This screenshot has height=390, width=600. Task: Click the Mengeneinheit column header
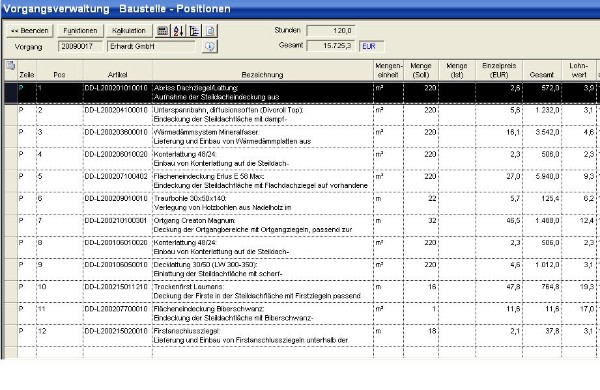tap(388, 70)
